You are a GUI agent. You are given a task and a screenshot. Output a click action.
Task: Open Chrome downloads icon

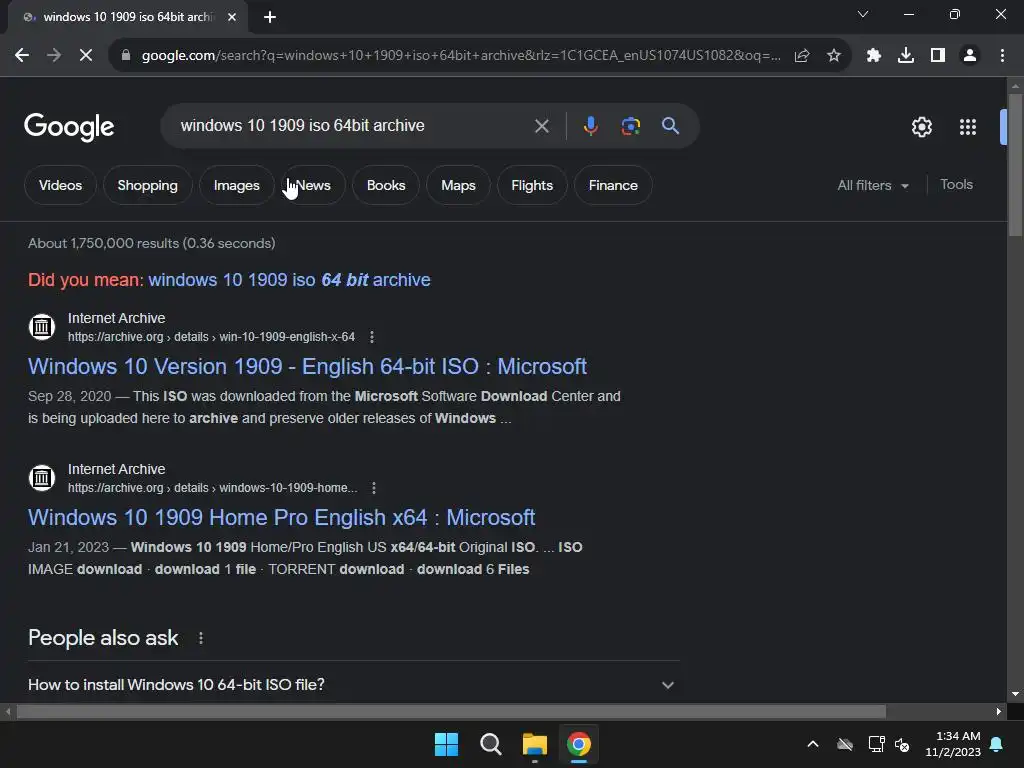click(x=906, y=56)
